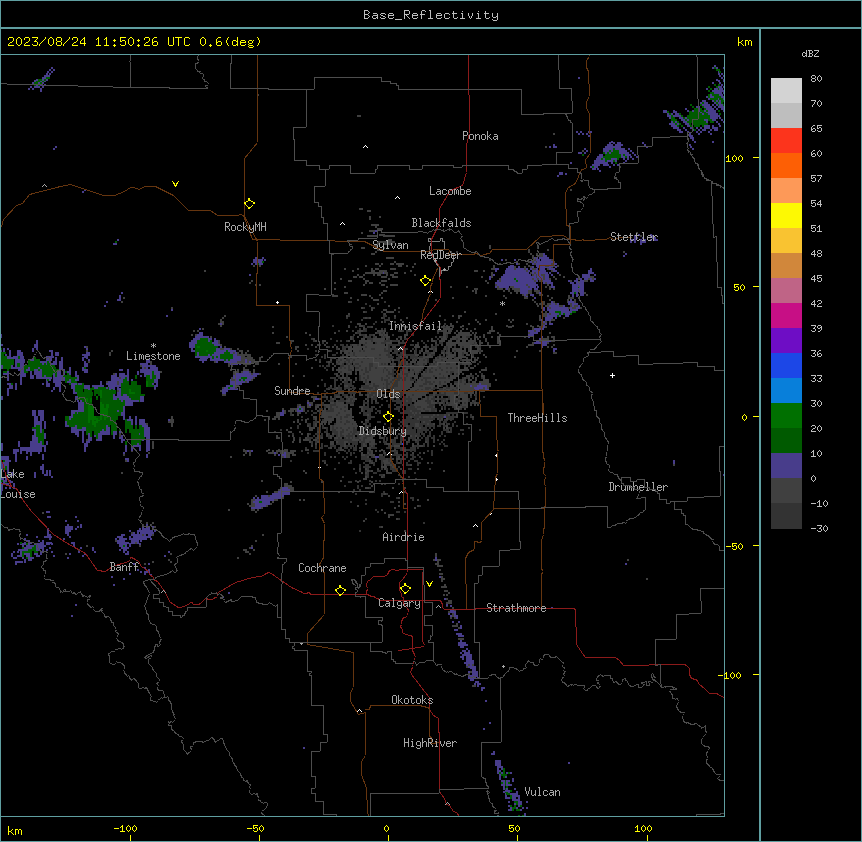Click the Sundre label
Viewport: 862px width, 842px height.
[292, 391]
